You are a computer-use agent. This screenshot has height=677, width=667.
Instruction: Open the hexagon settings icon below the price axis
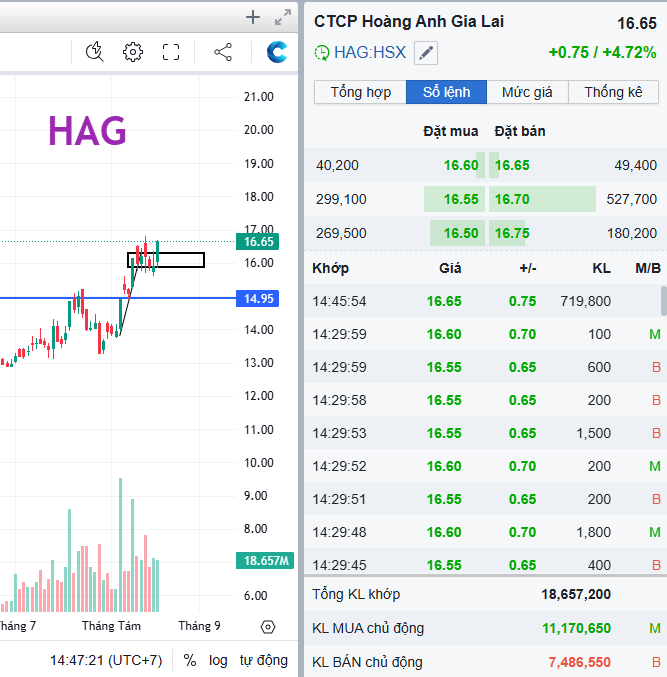pos(267,627)
